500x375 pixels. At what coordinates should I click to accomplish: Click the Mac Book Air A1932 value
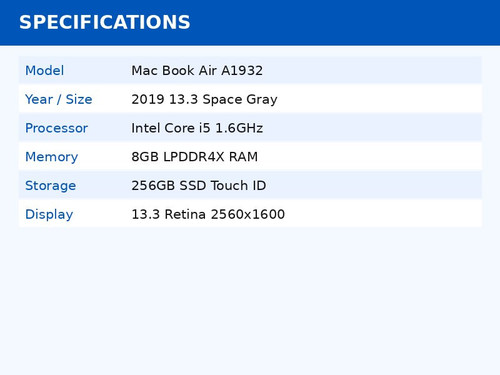click(x=197, y=70)
